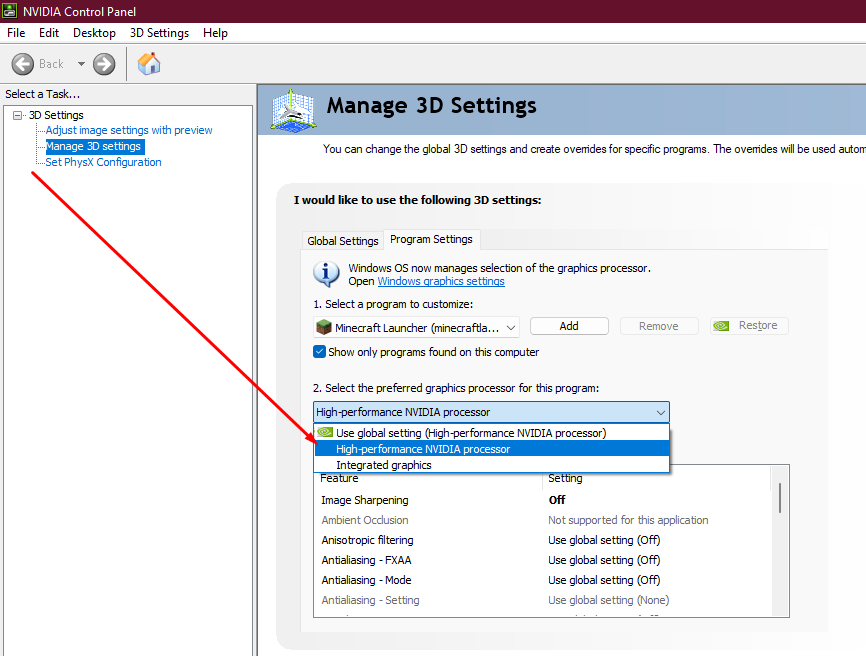Select Adjust image settings with preview

pos(129,130)
